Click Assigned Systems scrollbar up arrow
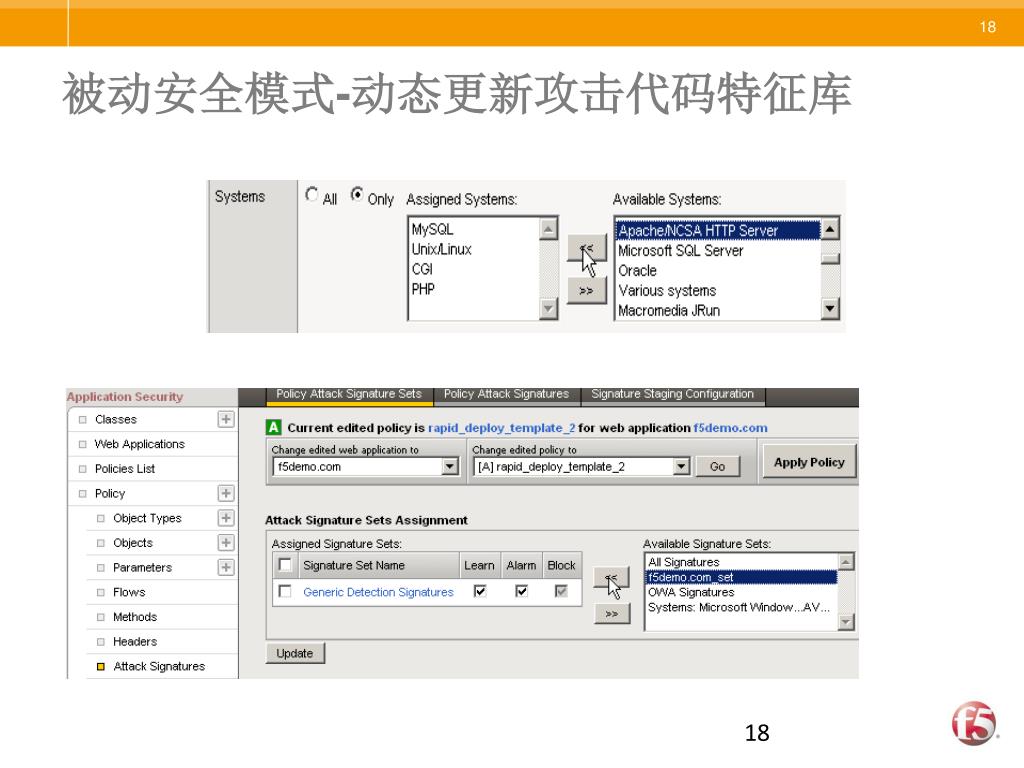The image size is (1024, 768). pyautogui.click(x=548, y=229)
